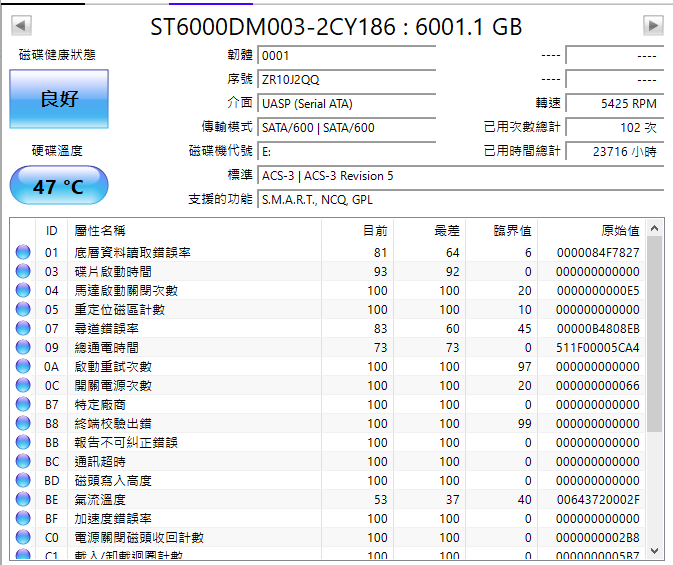Viewport: 673px width, 565px height.
Task: Select the 尋道錯誤率 attribute row
Action: (x=328, y=328)
